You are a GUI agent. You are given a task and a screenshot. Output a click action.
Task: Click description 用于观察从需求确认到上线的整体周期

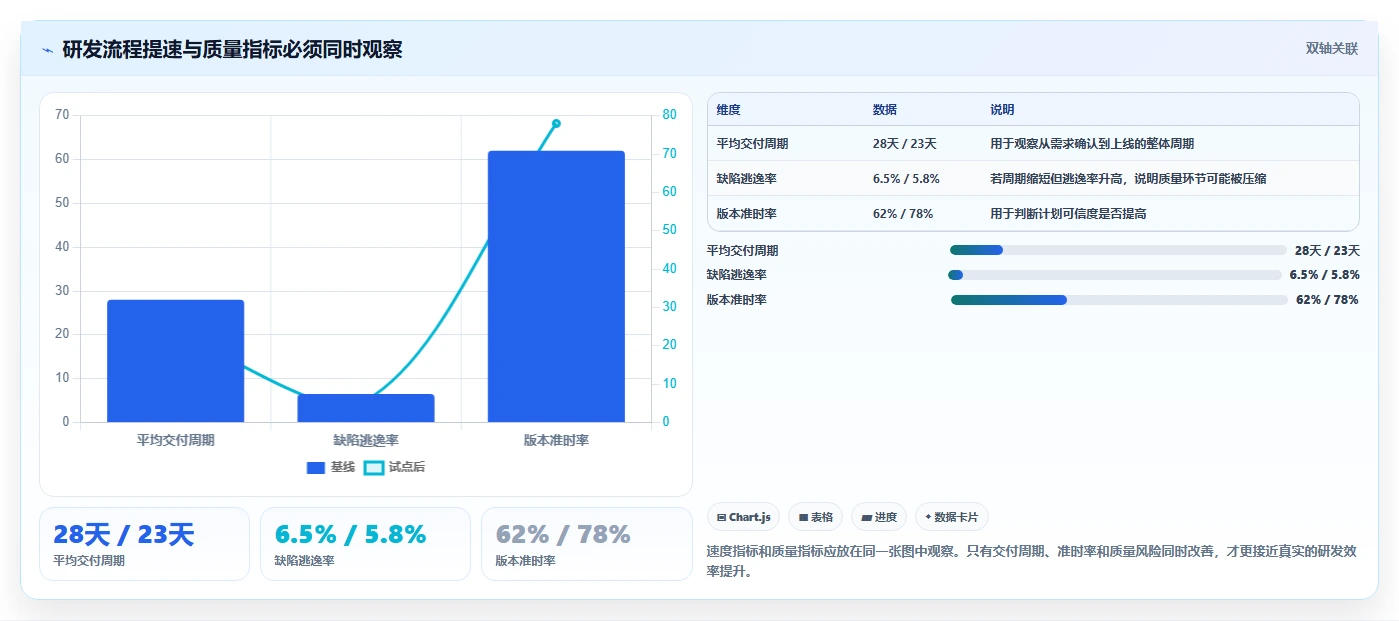pos(1092,144)
